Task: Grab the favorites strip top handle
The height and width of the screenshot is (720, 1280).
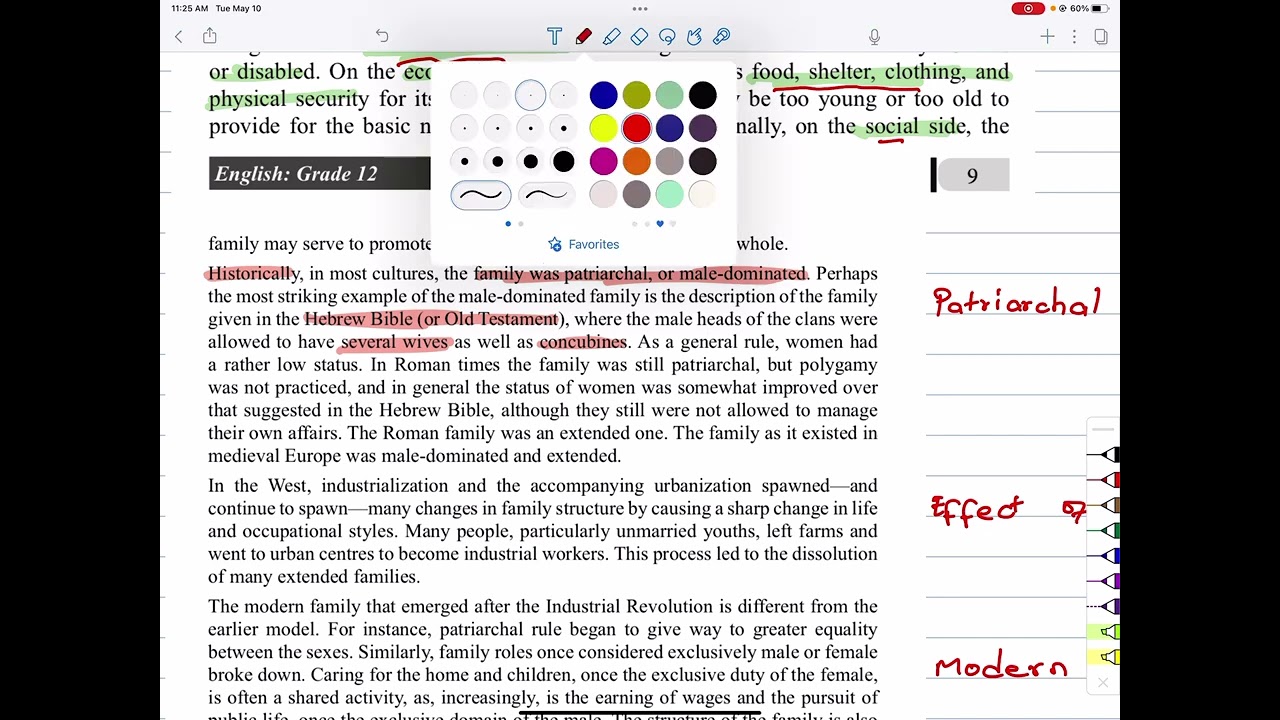Action: coord(1102,430)
